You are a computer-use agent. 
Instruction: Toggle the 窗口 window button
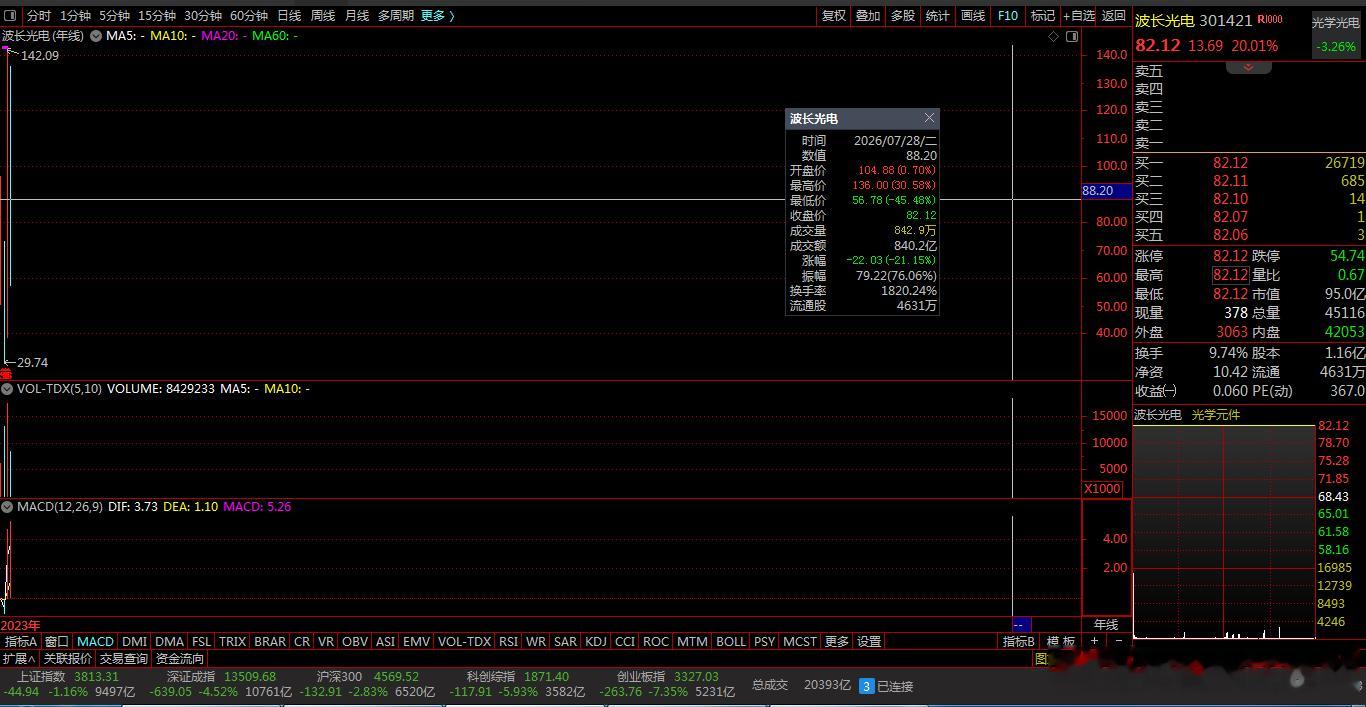pos(57,641)
